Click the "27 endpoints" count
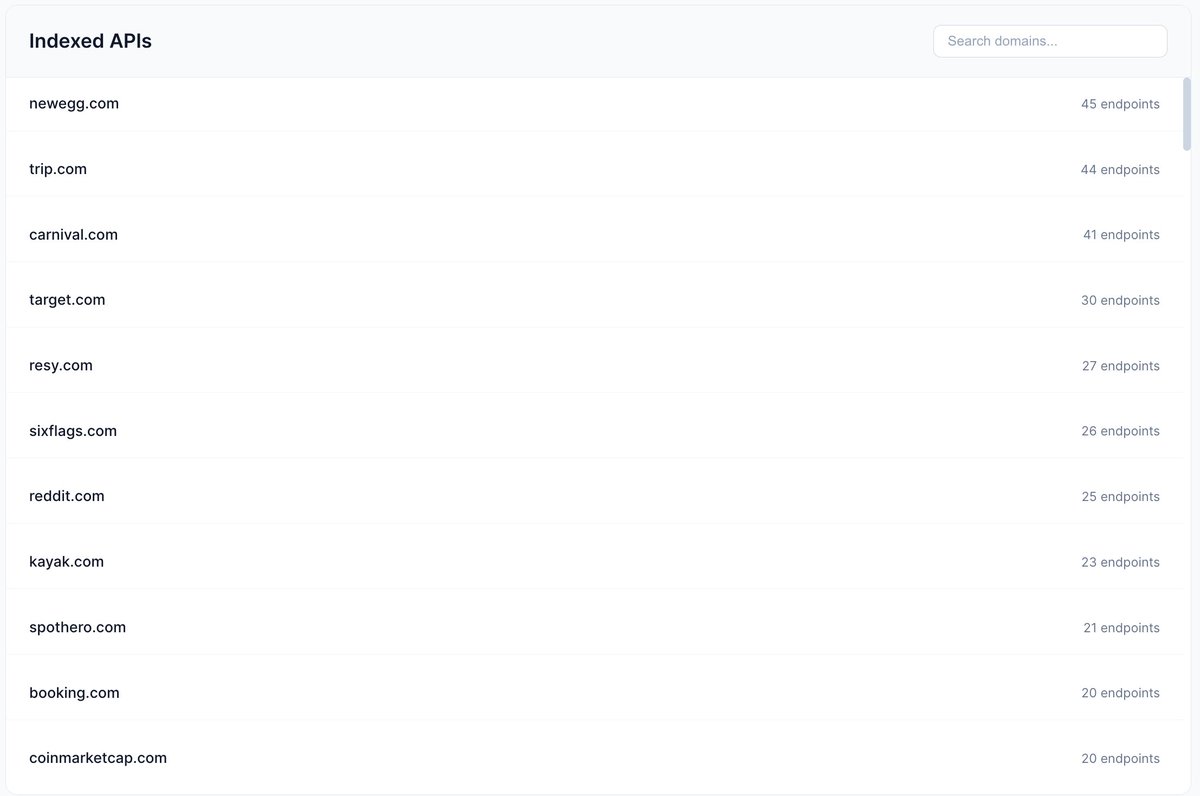Screen dimensions: 1200x796 click(1121, 366)
